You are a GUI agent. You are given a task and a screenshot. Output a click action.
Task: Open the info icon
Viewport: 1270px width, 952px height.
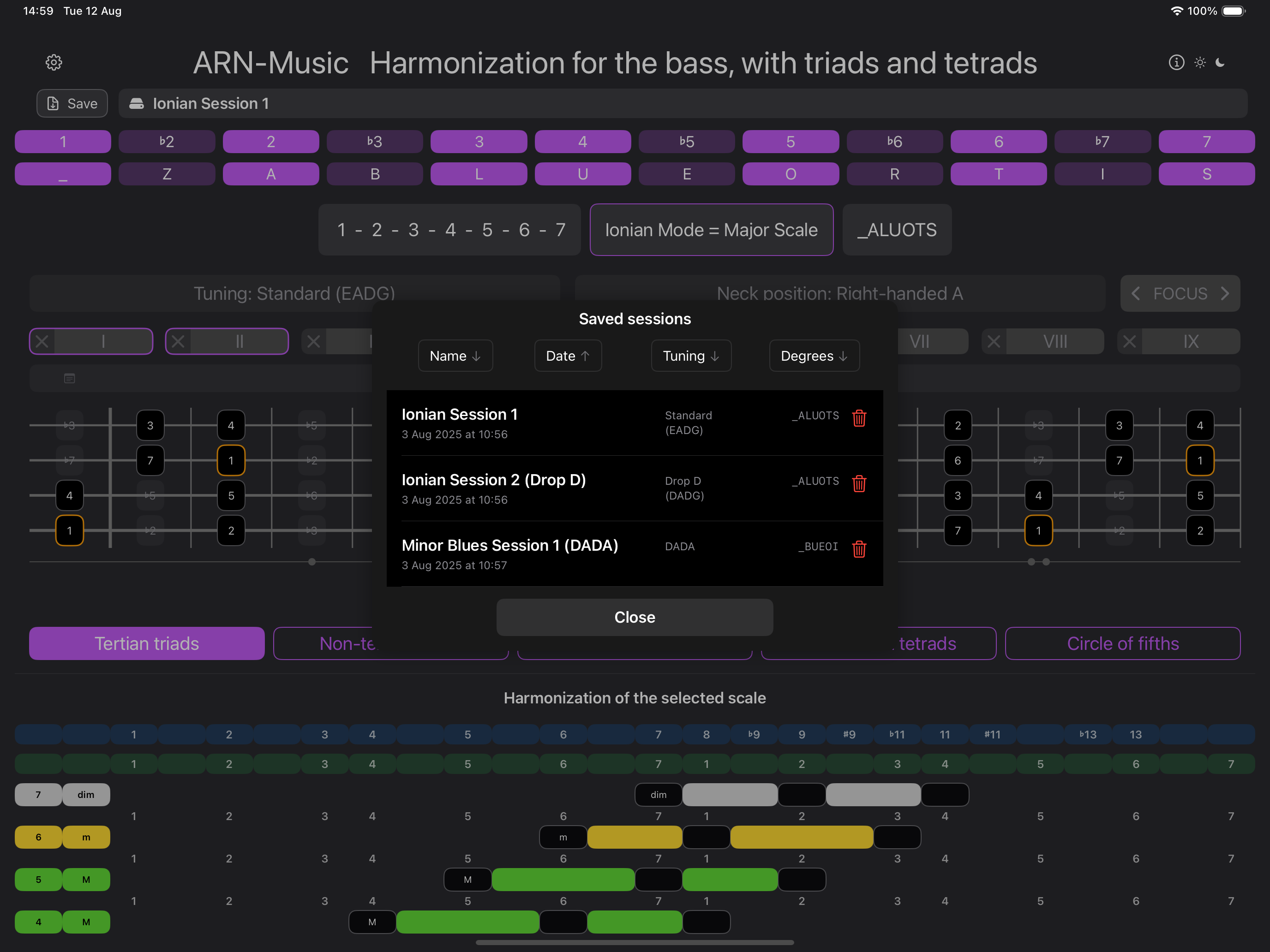click(1176, 62)
